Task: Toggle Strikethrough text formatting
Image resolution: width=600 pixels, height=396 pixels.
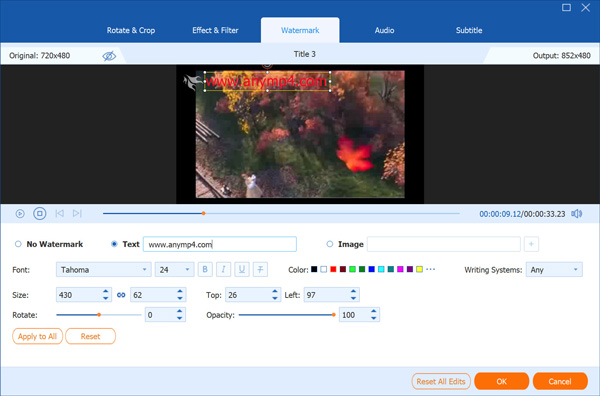Action: pyautogui.click(x=260, y=269)
